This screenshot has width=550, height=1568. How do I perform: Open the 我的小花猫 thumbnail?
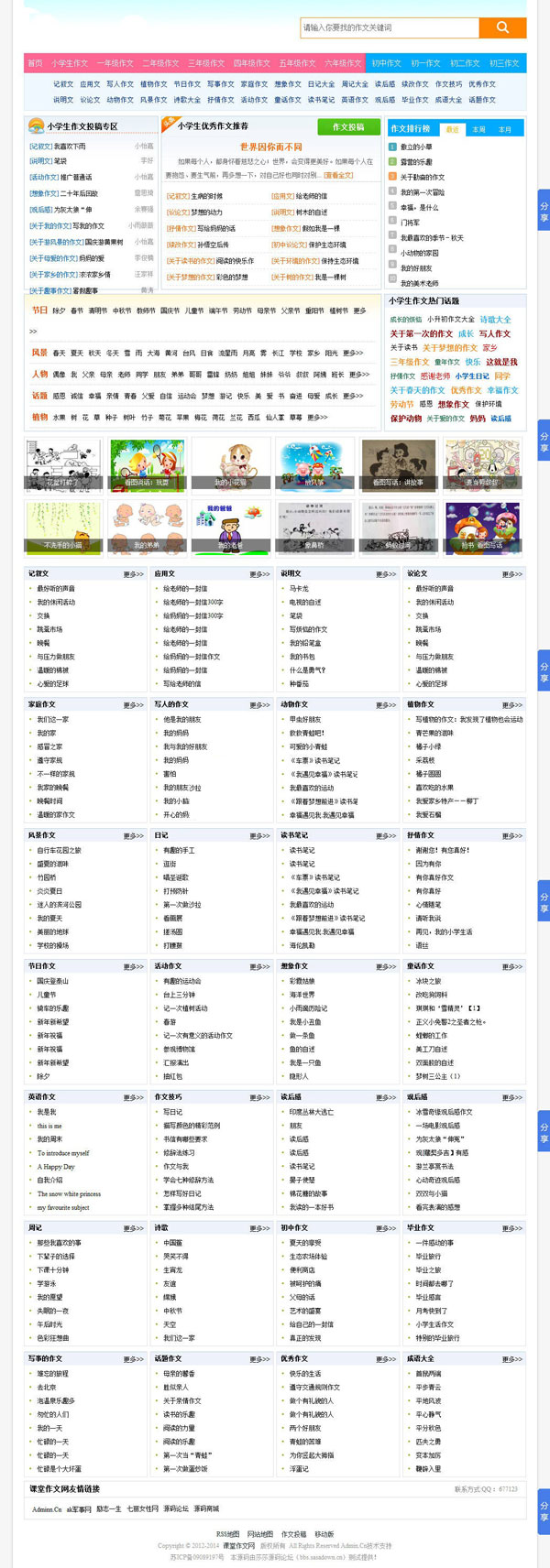coord(230,465)
